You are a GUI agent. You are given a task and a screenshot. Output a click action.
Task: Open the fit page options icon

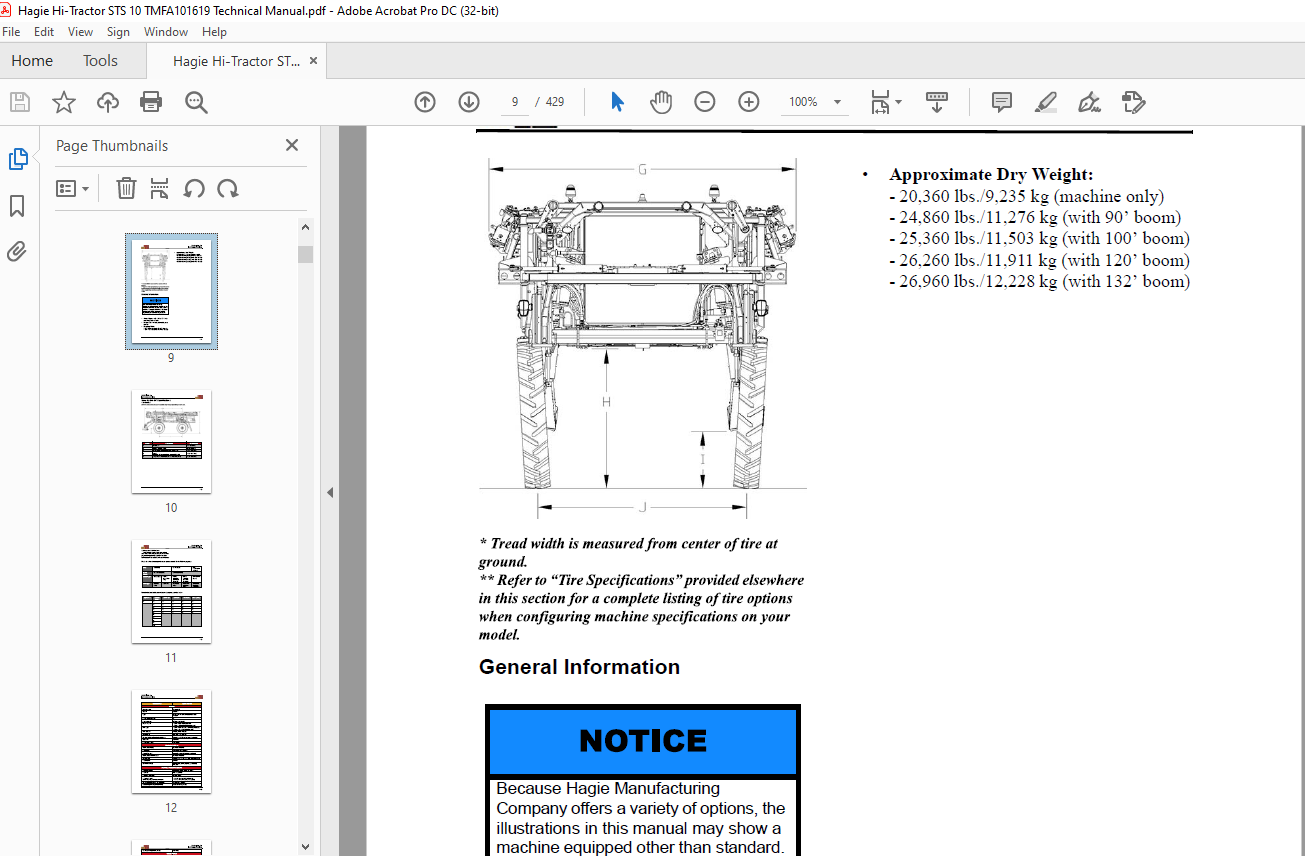(885, 102)
